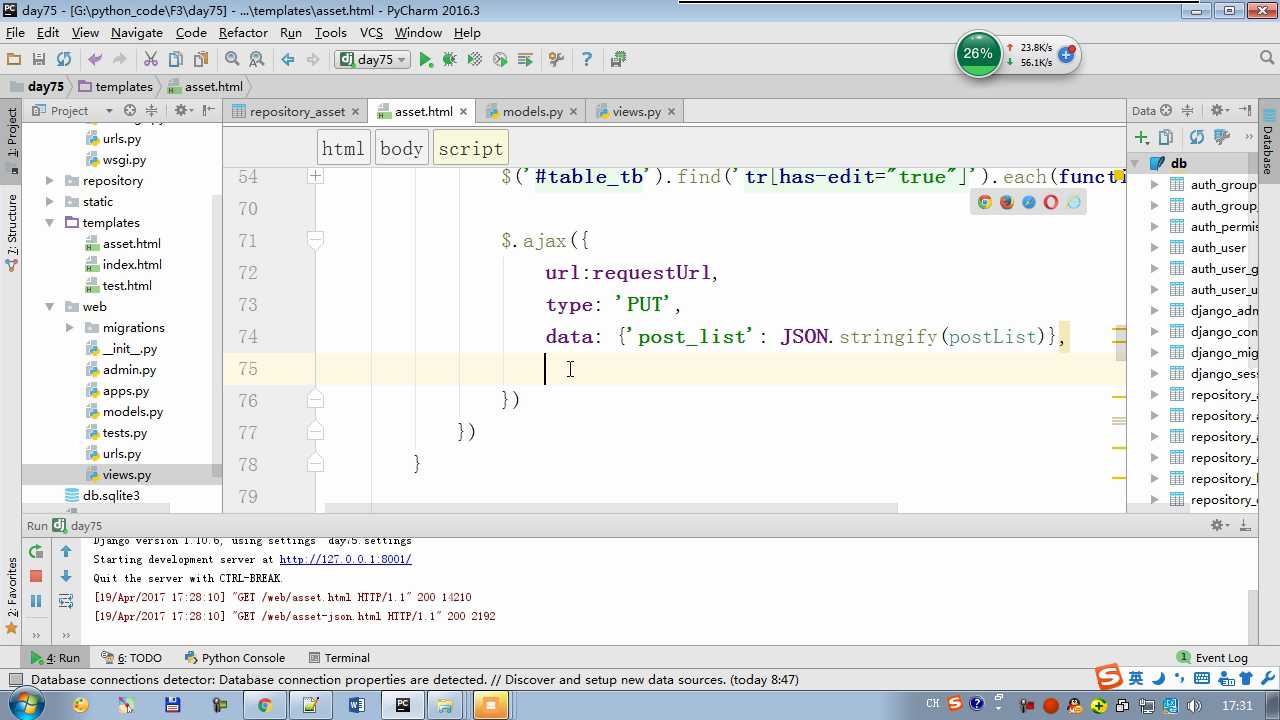Click the Synchronize toolbar icon
1280x720 pixels.
64,60
